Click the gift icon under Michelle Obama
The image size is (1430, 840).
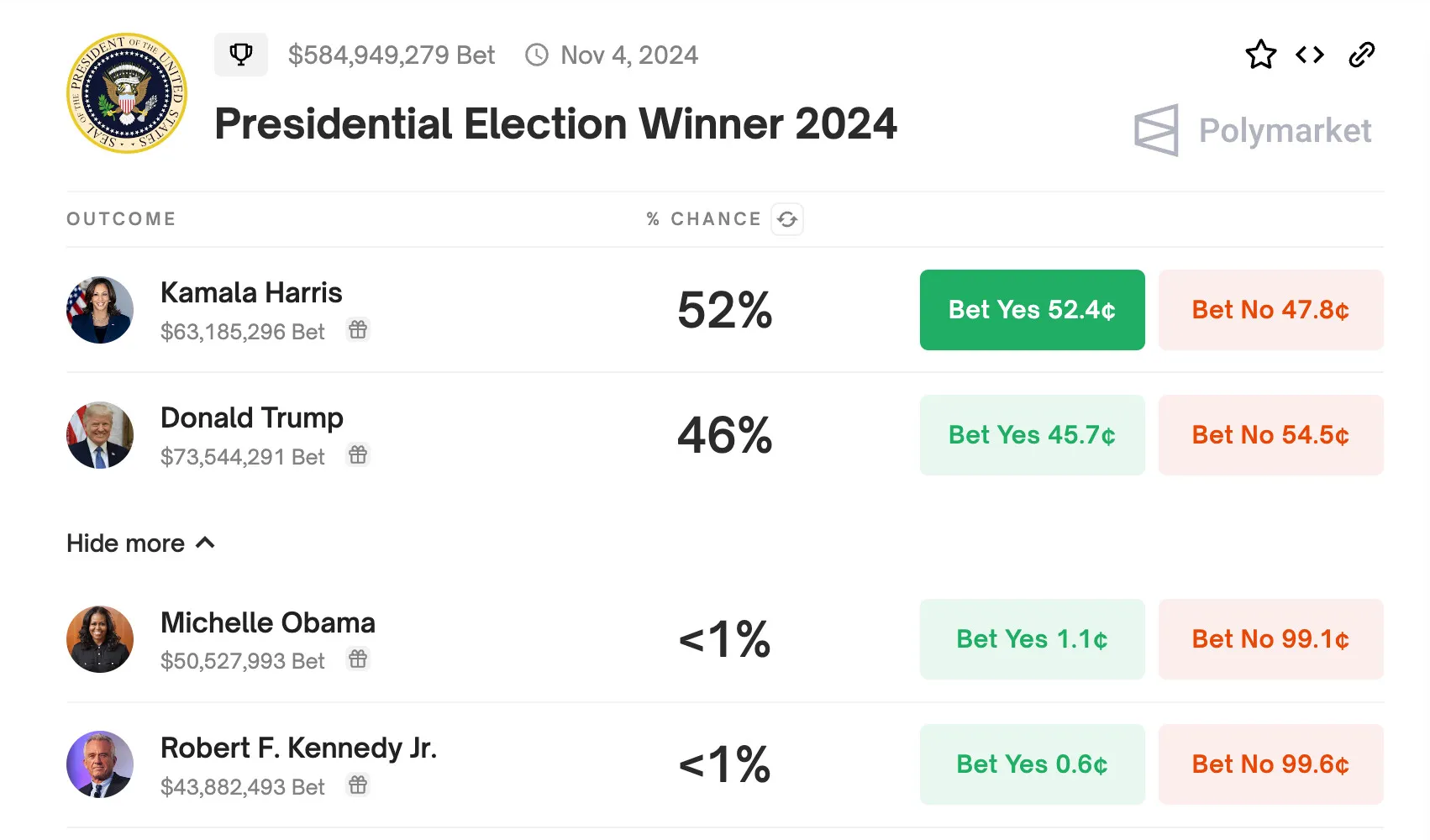point(358,659)
